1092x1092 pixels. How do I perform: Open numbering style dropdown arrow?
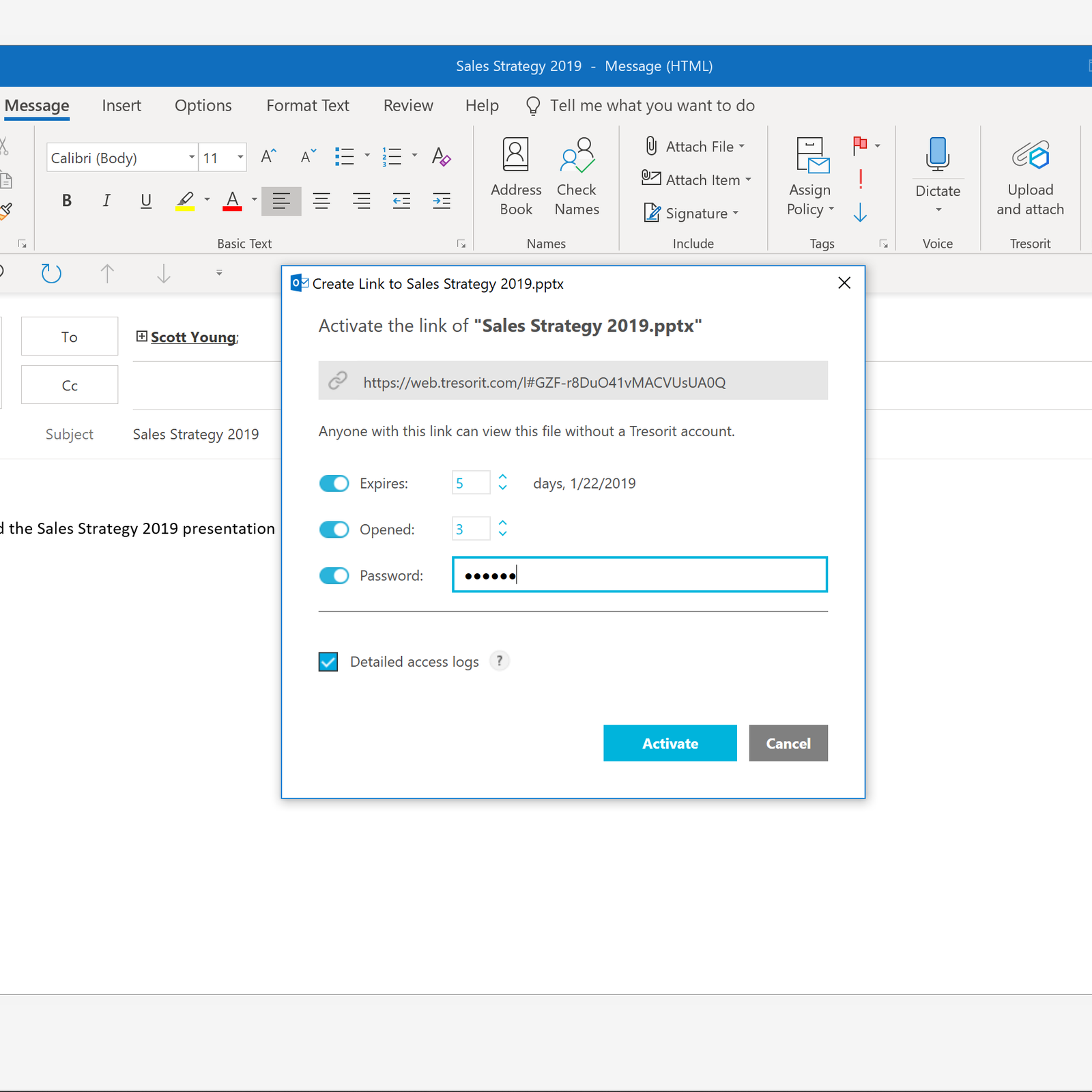point(414,156)
